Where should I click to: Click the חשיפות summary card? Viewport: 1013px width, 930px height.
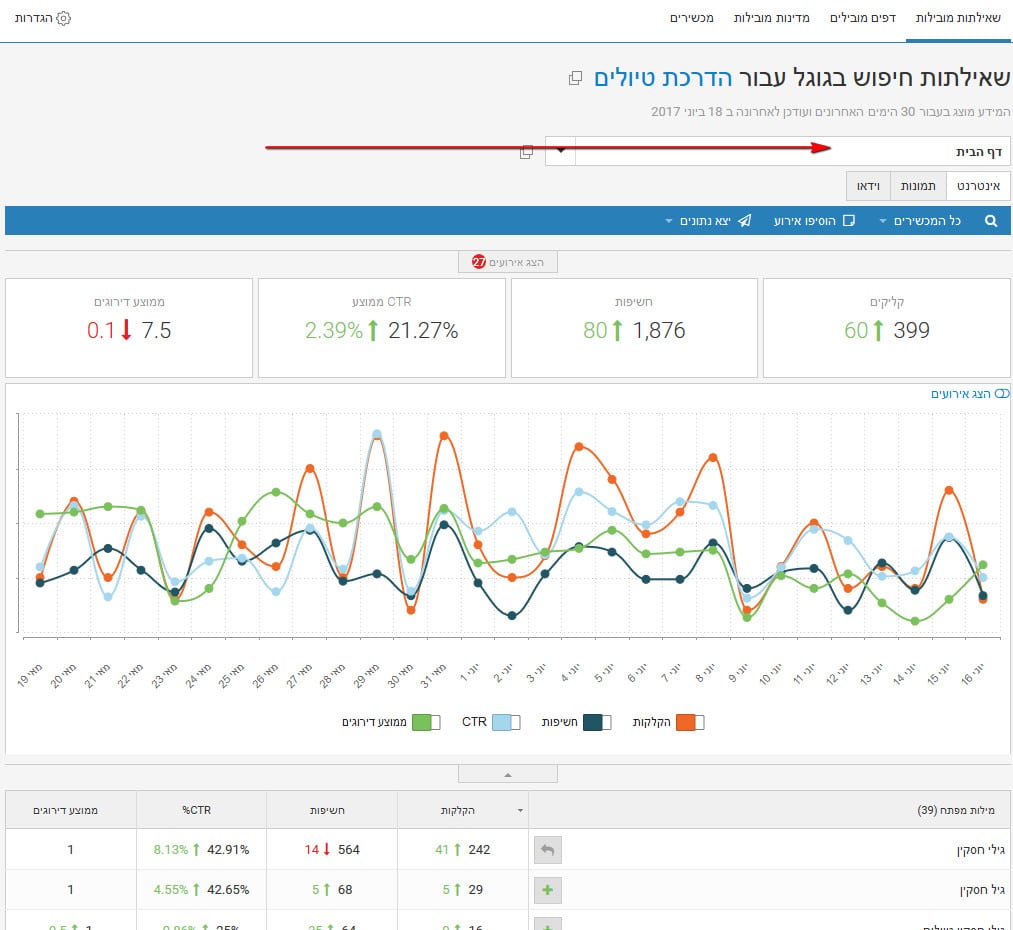(x=634, y=327)
